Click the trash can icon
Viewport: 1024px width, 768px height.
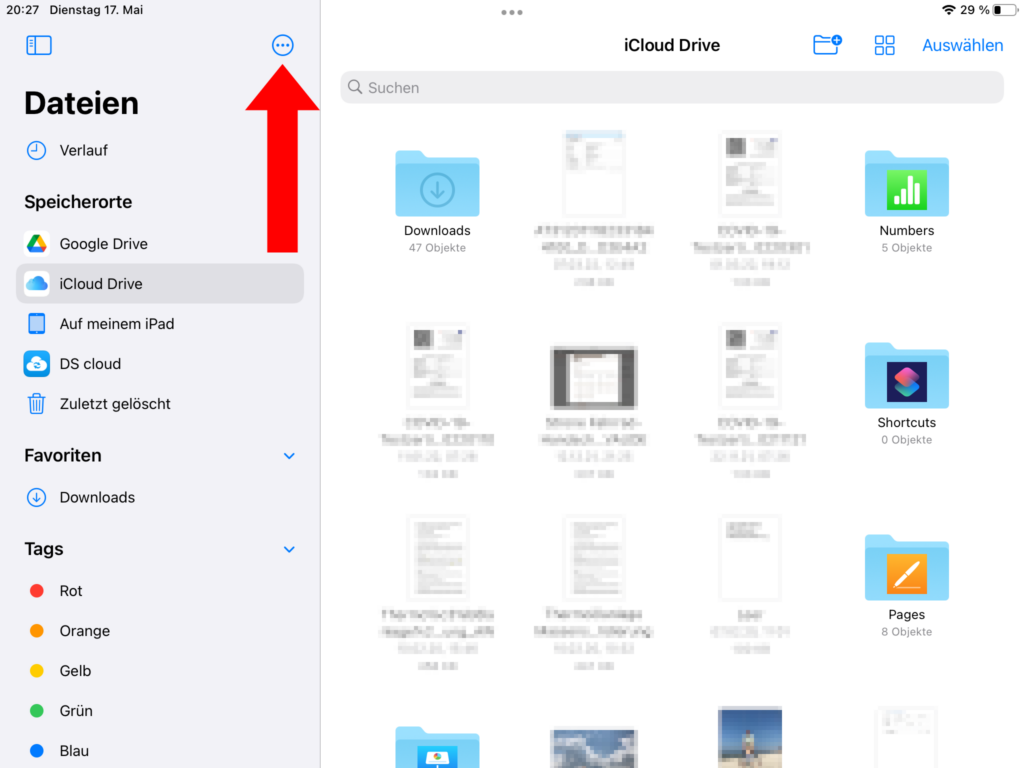[37, 404]
